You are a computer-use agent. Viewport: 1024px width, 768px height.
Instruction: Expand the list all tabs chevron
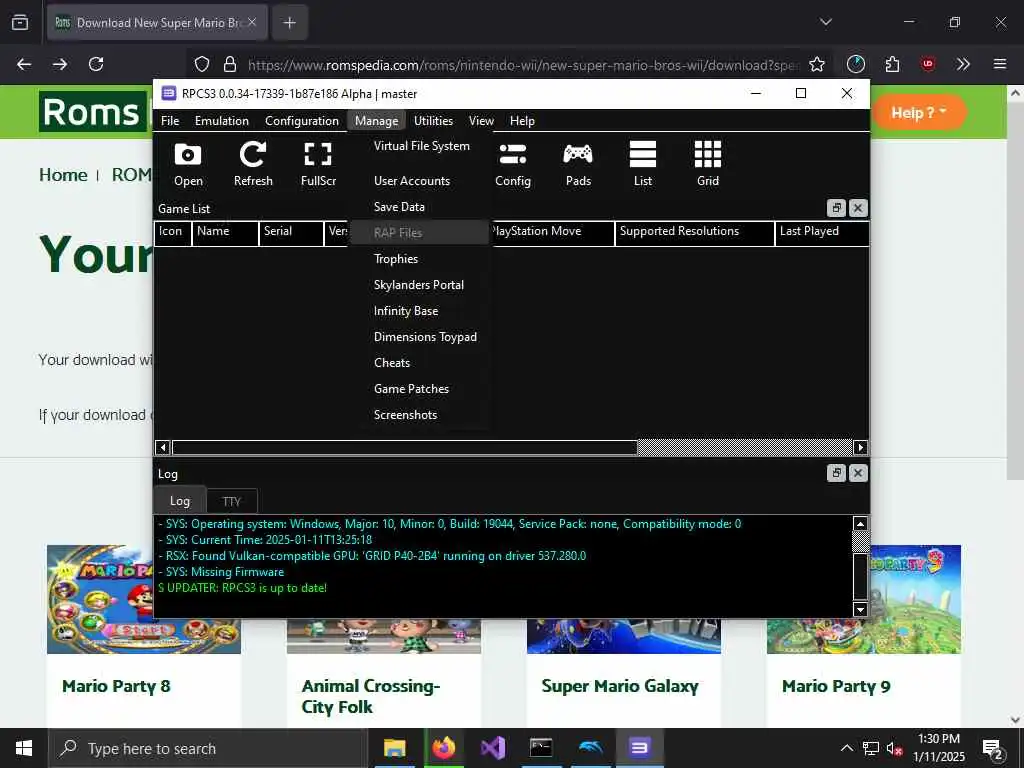(x=825, y=22)
